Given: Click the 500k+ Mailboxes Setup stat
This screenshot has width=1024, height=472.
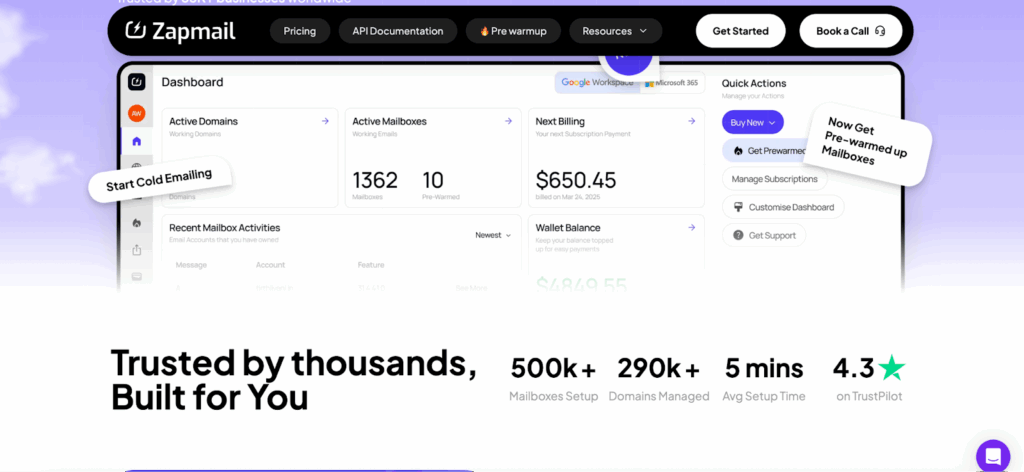Looking at the screenshot, I should click(x=554, y=379).
